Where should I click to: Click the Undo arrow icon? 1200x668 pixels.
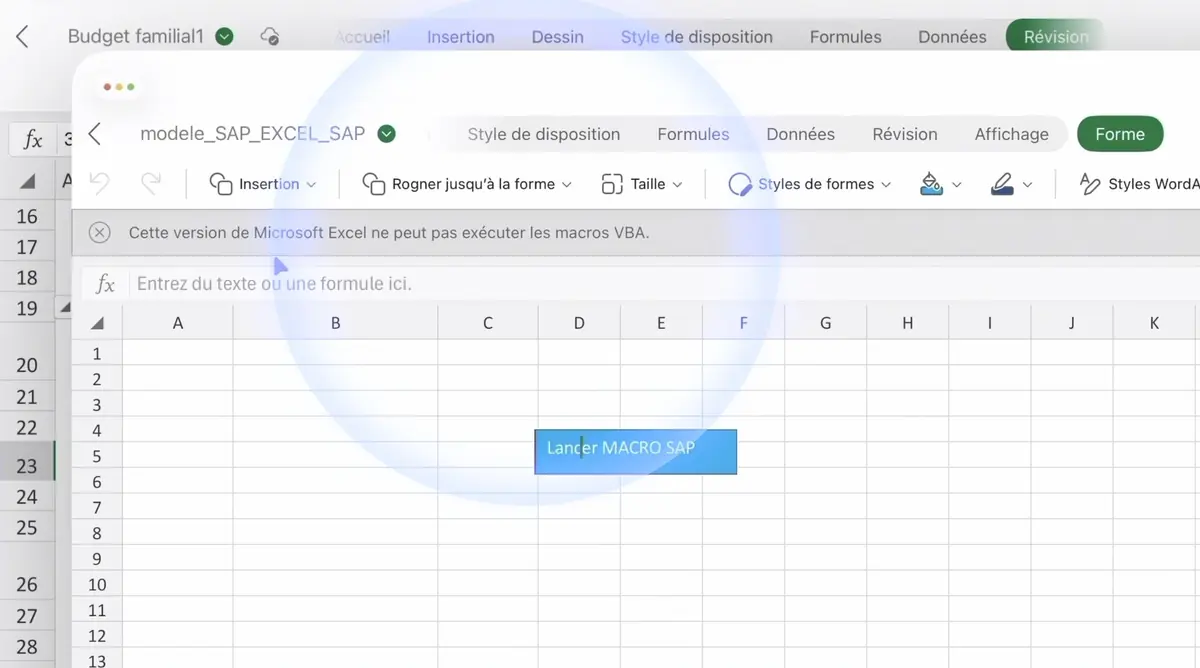point(100,184)
